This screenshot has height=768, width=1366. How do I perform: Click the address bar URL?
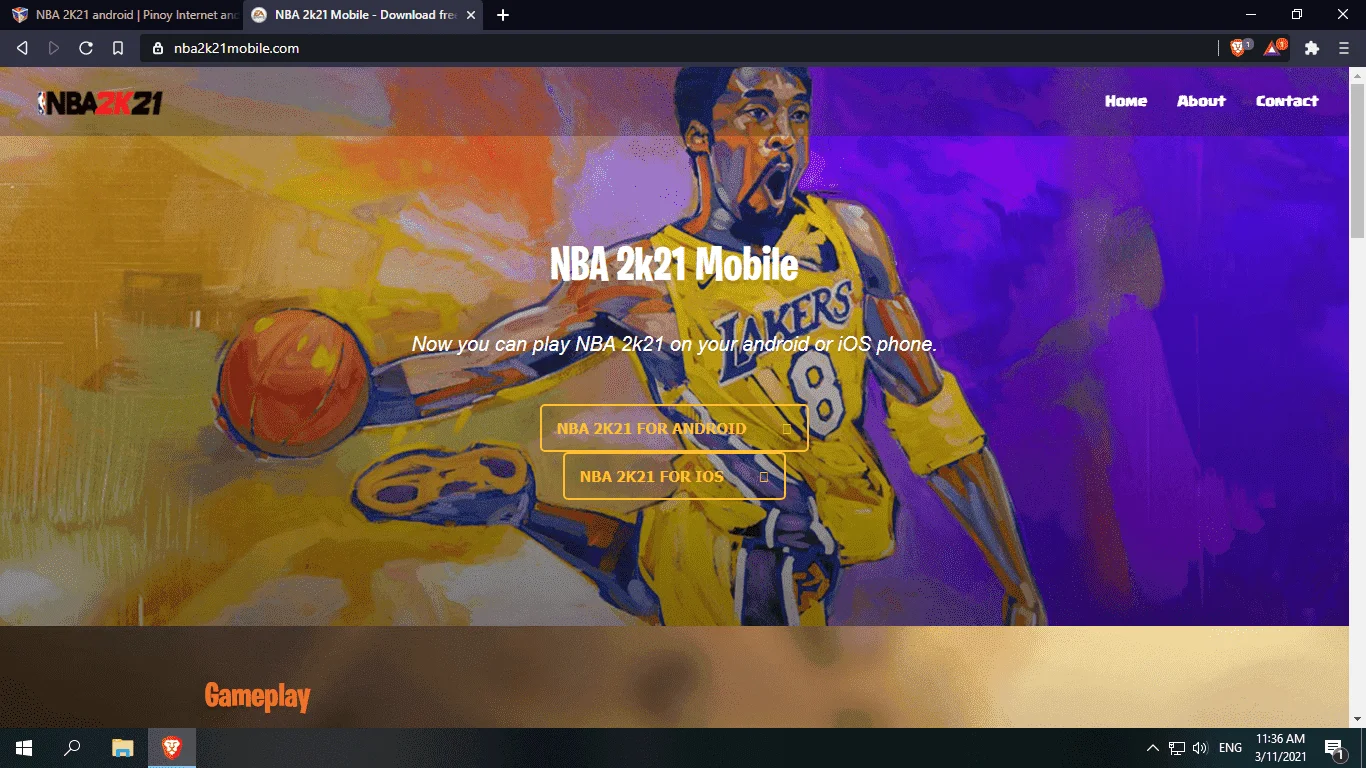click(x=236, y=48)
